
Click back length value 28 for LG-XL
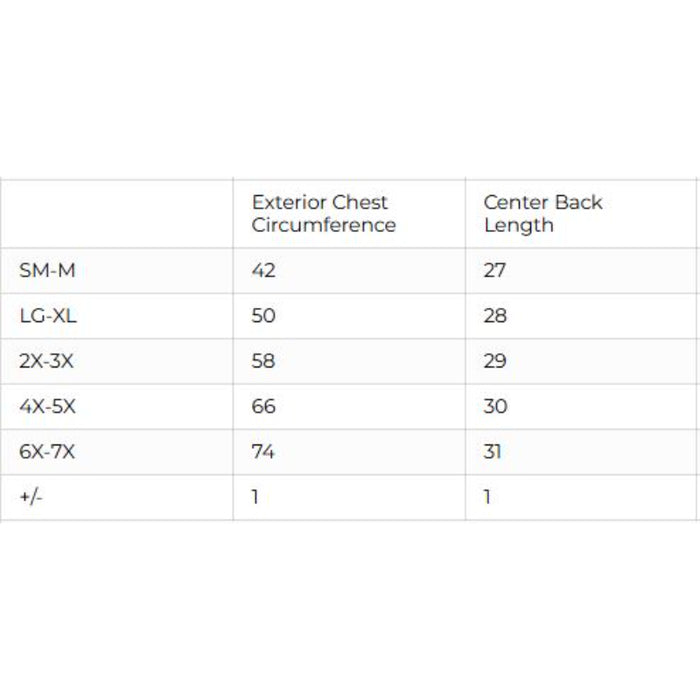[x=495, y=316]
